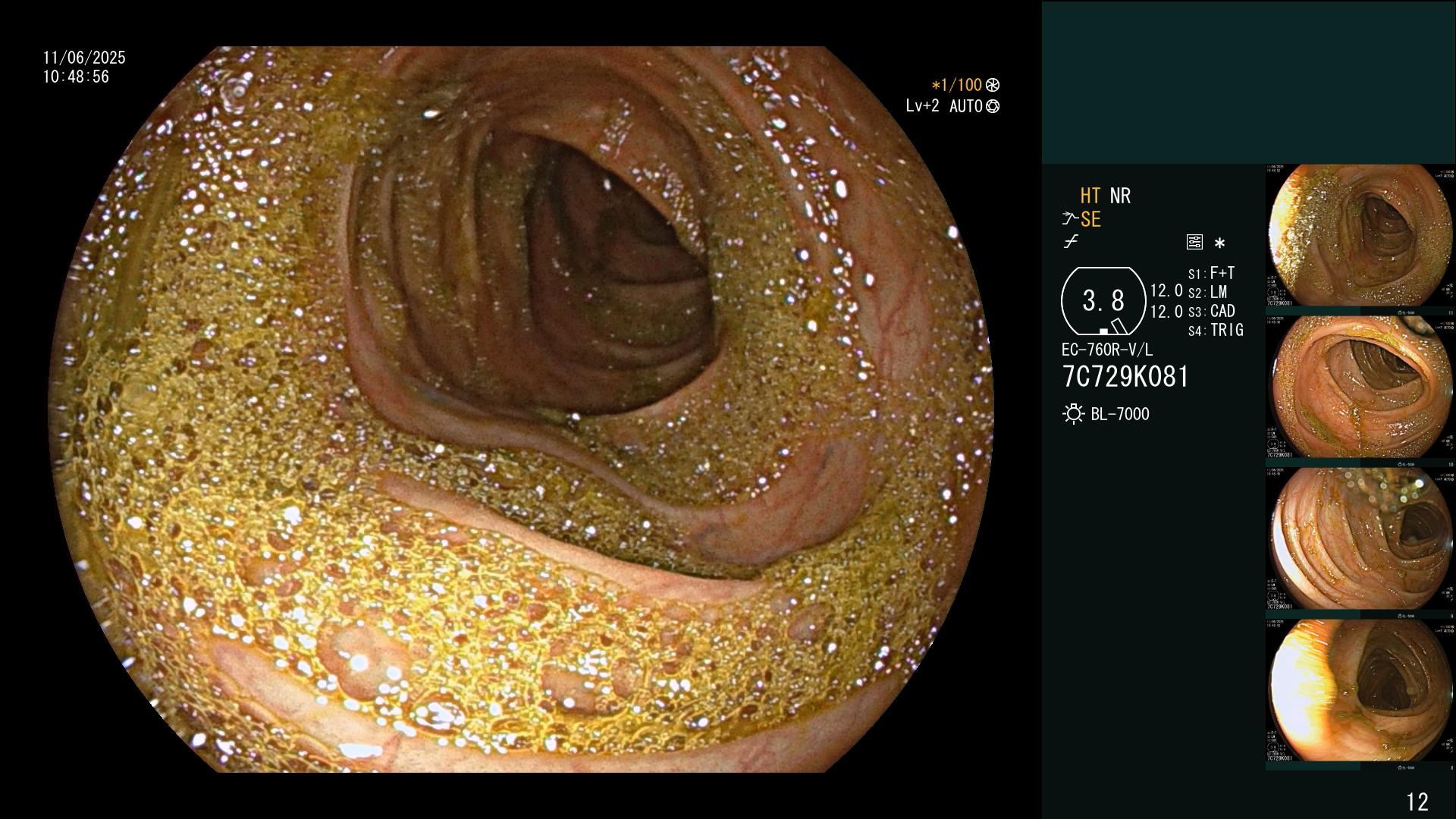Click the serial number 7C729K081
Screen dimensions: 1456x819
1125,377
